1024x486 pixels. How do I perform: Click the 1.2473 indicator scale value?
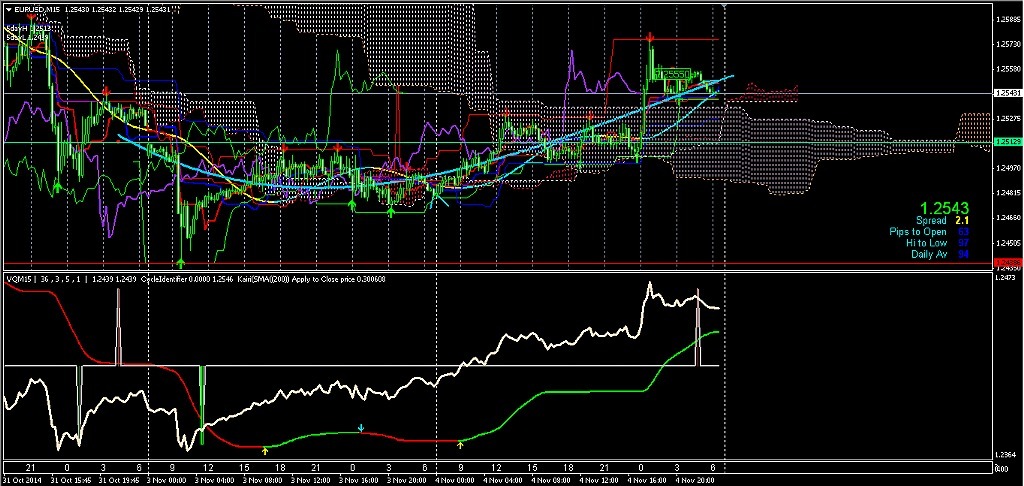click(1005, 279)
